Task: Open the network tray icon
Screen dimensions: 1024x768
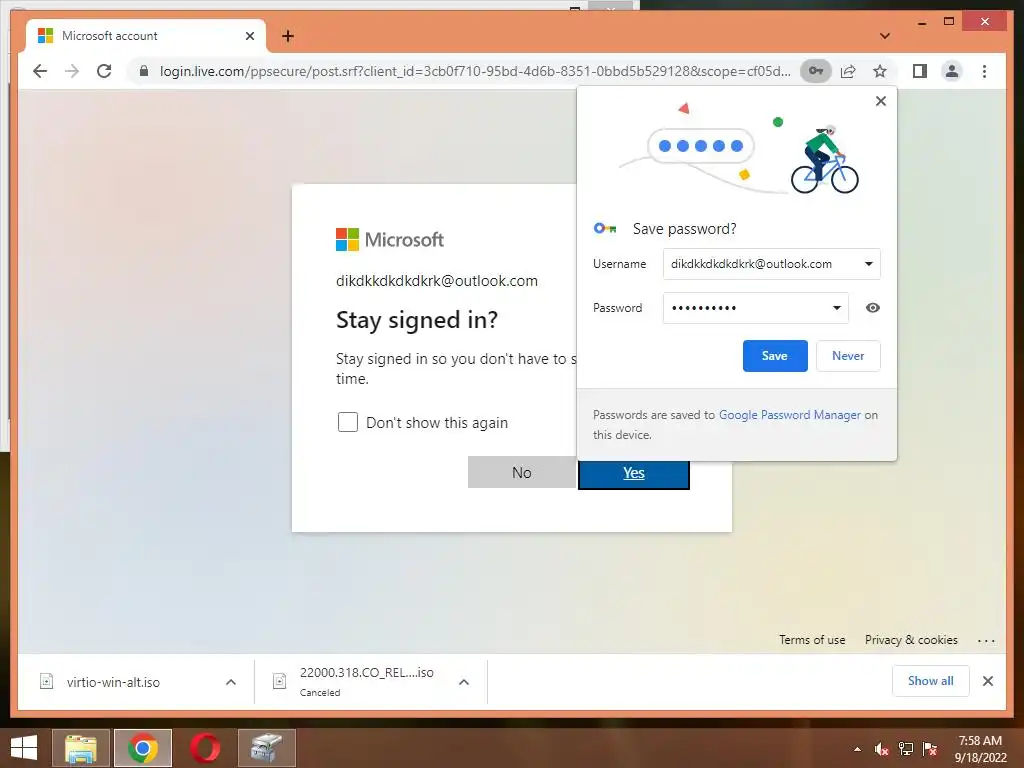Action: click(x=906, y=749)
